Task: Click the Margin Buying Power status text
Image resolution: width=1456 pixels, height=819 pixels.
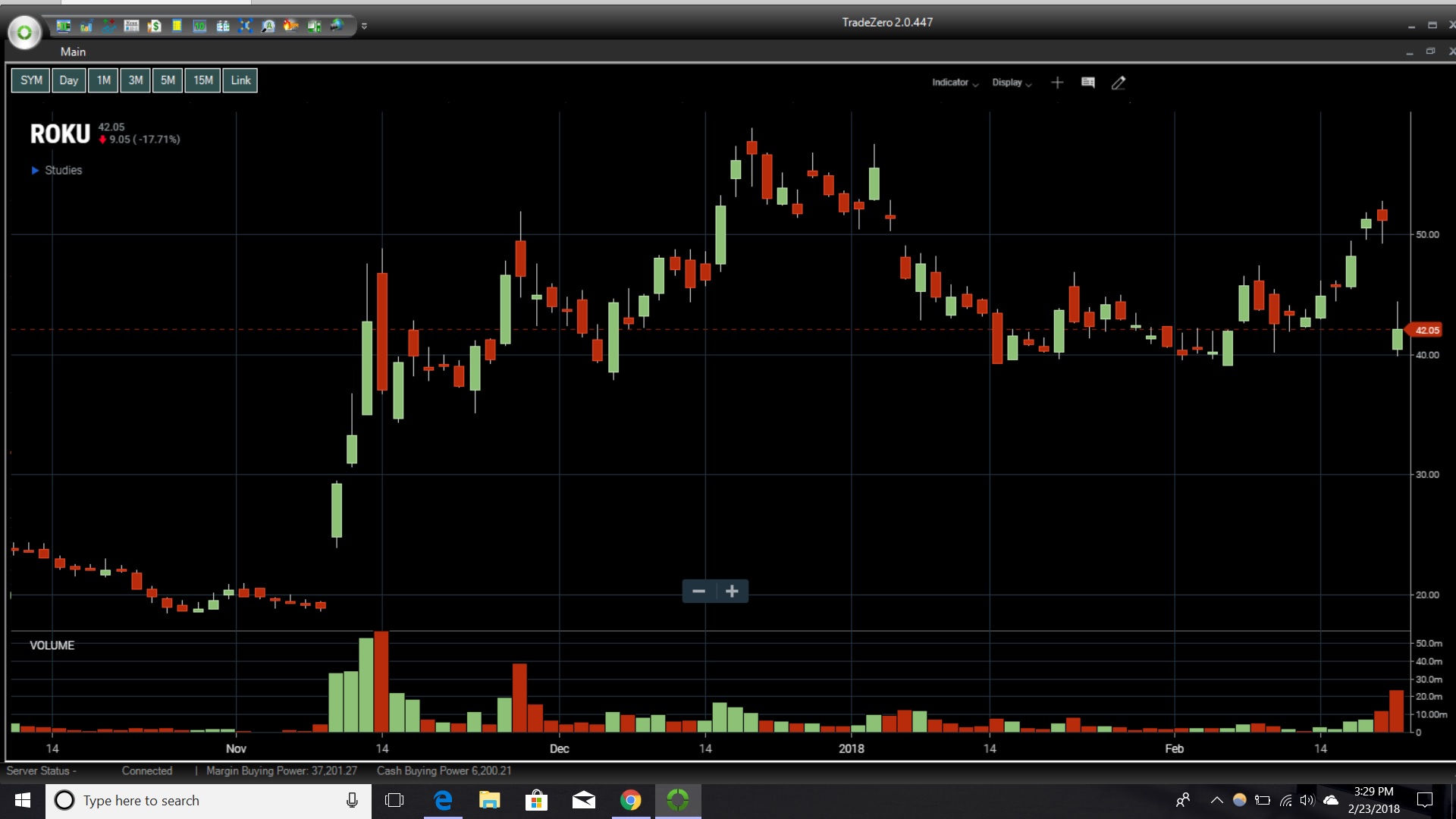Action: click(x=281, y=770)
